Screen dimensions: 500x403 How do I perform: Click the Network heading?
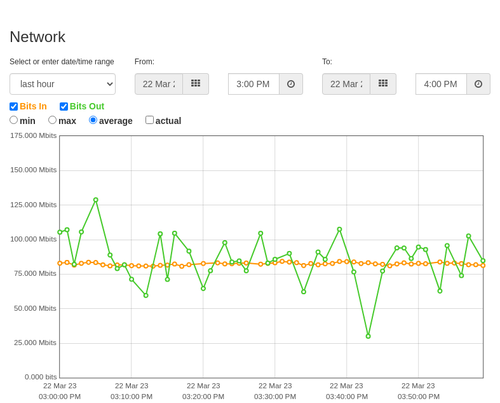(x=37, y=37)
